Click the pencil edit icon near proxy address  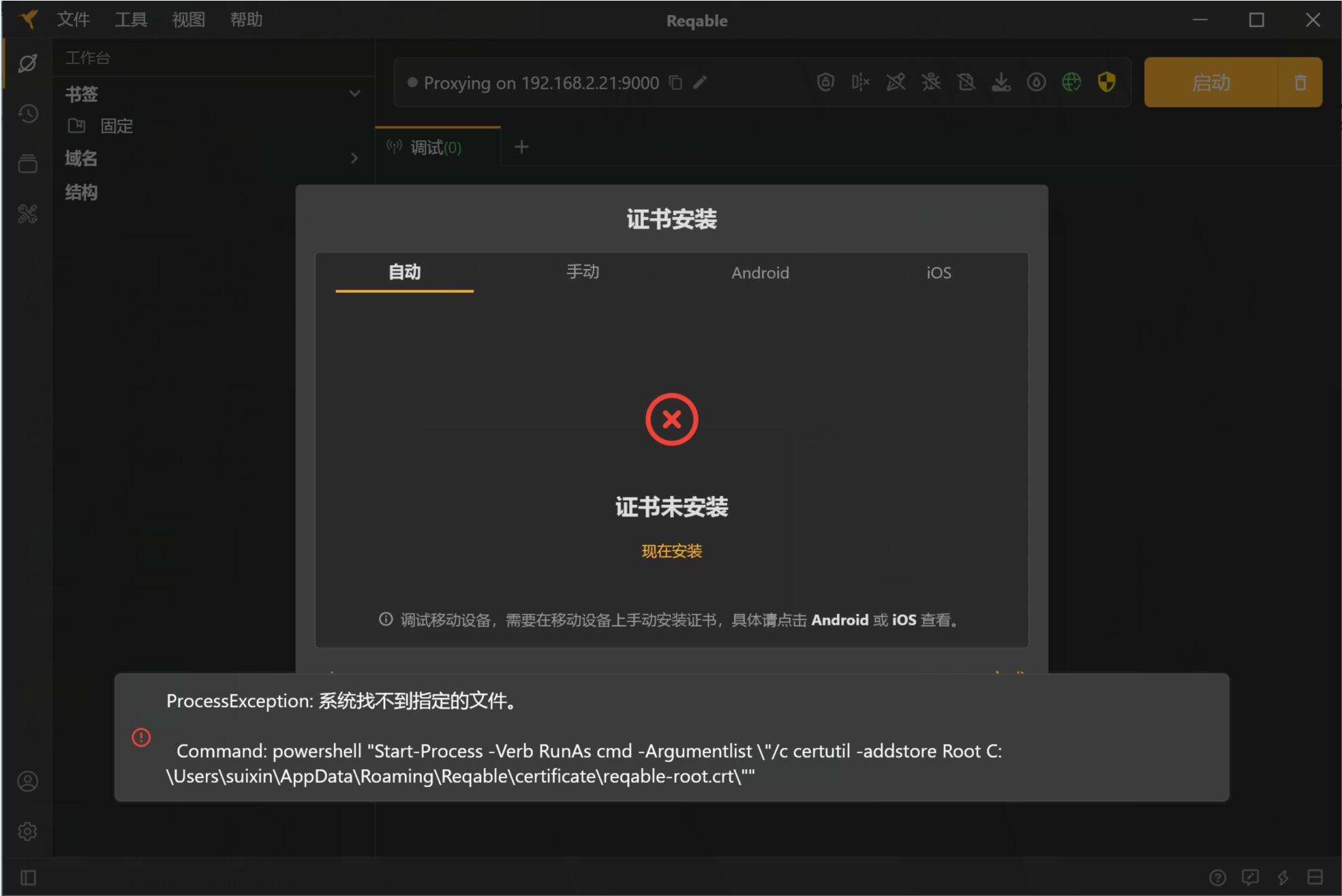coord(699,83)
